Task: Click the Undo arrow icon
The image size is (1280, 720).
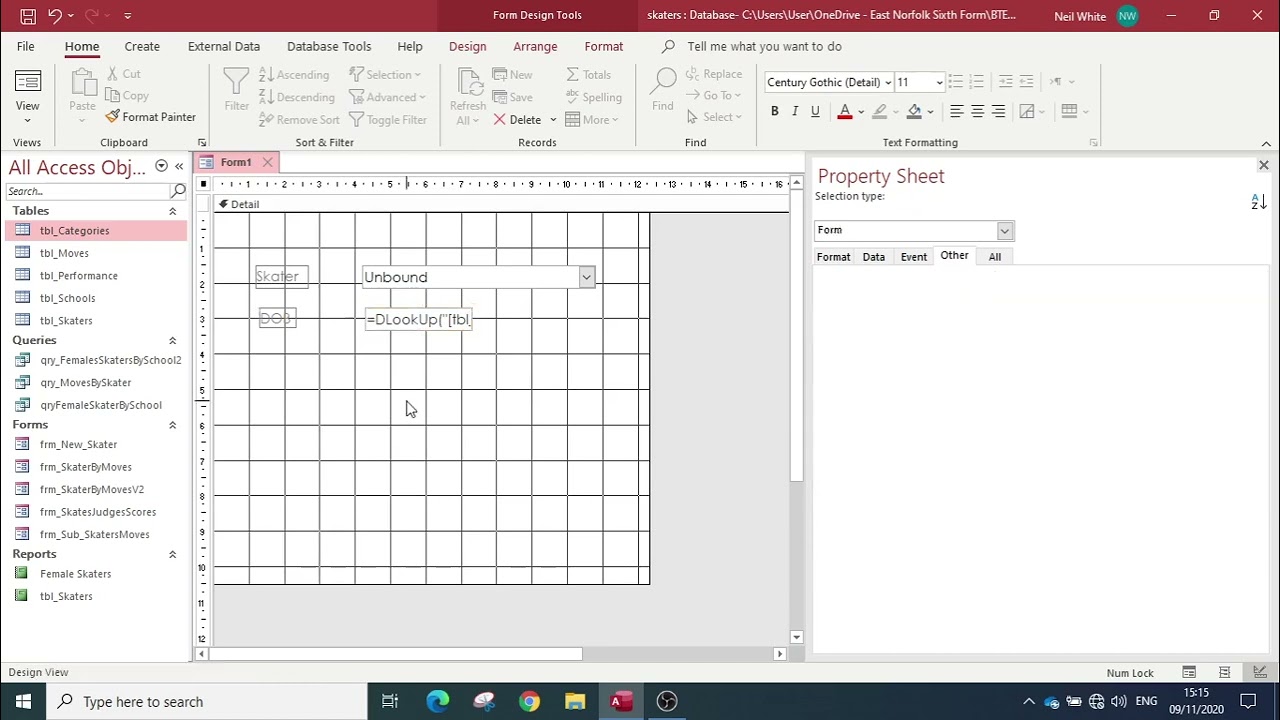Action: 55,15
